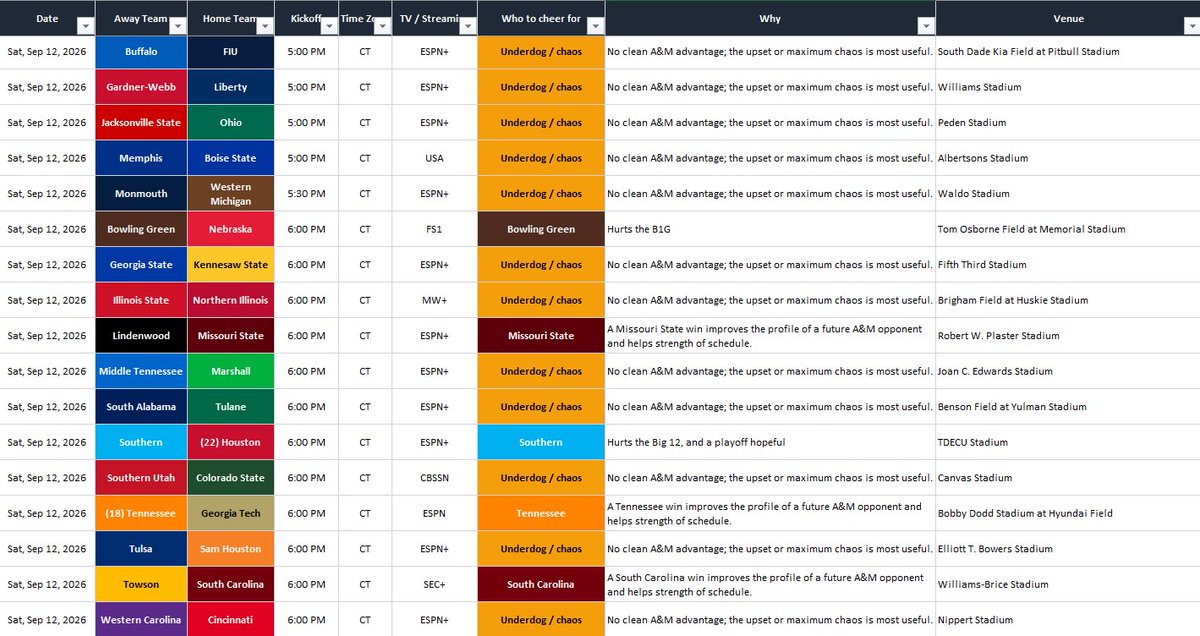Select the USA TV cell
Image resolution: width=1200 pixels, height=636 pixels.
(x=433, y=158)
